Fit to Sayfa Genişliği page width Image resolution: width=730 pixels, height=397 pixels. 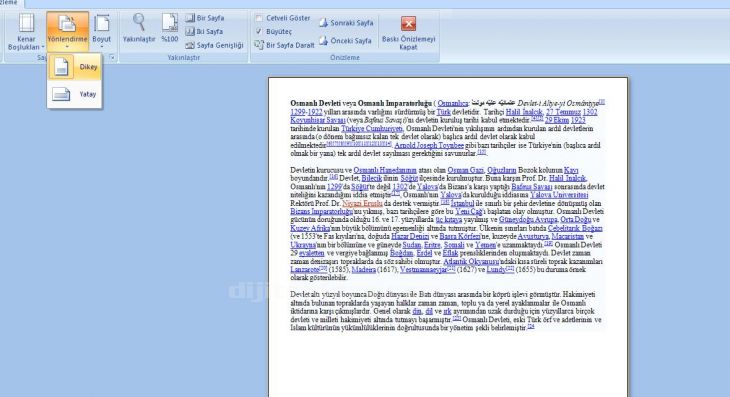214,45
